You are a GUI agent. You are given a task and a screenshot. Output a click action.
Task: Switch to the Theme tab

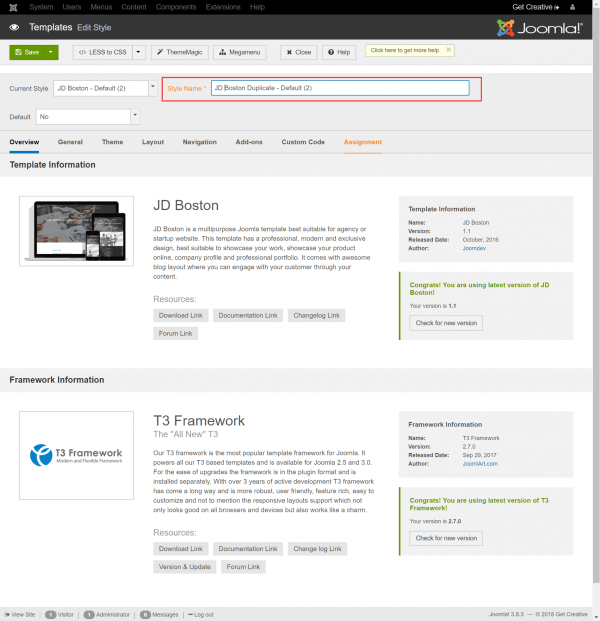coord(112,142)
